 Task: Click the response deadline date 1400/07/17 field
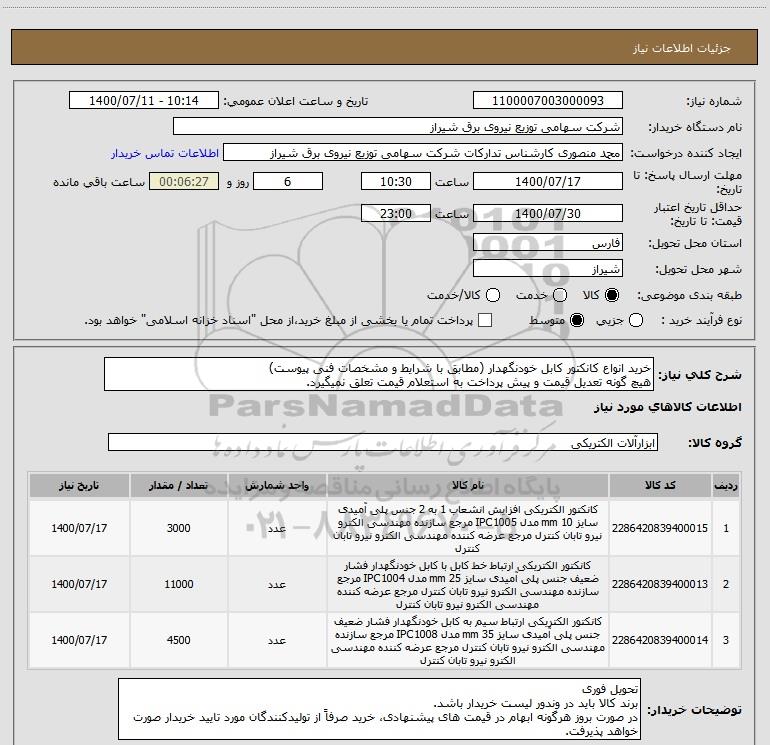coord(548,182)
